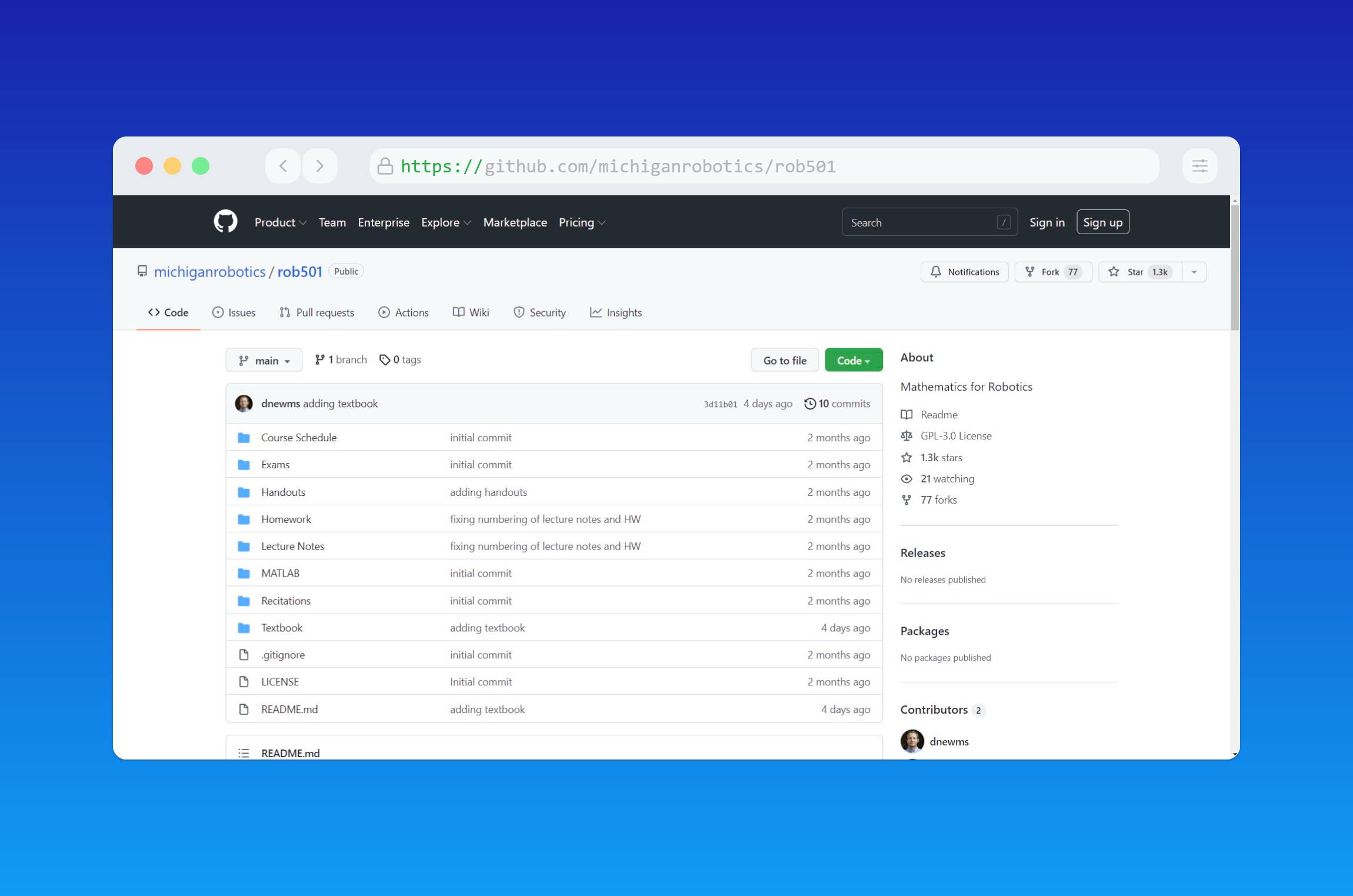Click the commit history clock icon
This screenshot has height=896, width=1353.
pyautogui.click(x=809, y=404)
